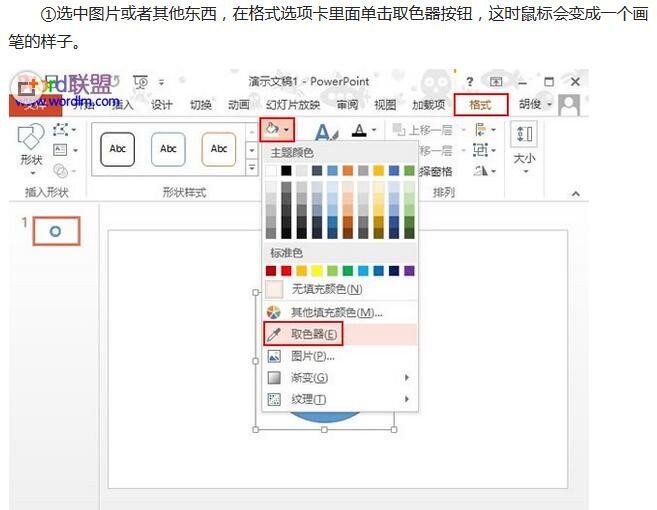Pick the standard purple swatch

(x=409, y=271)
